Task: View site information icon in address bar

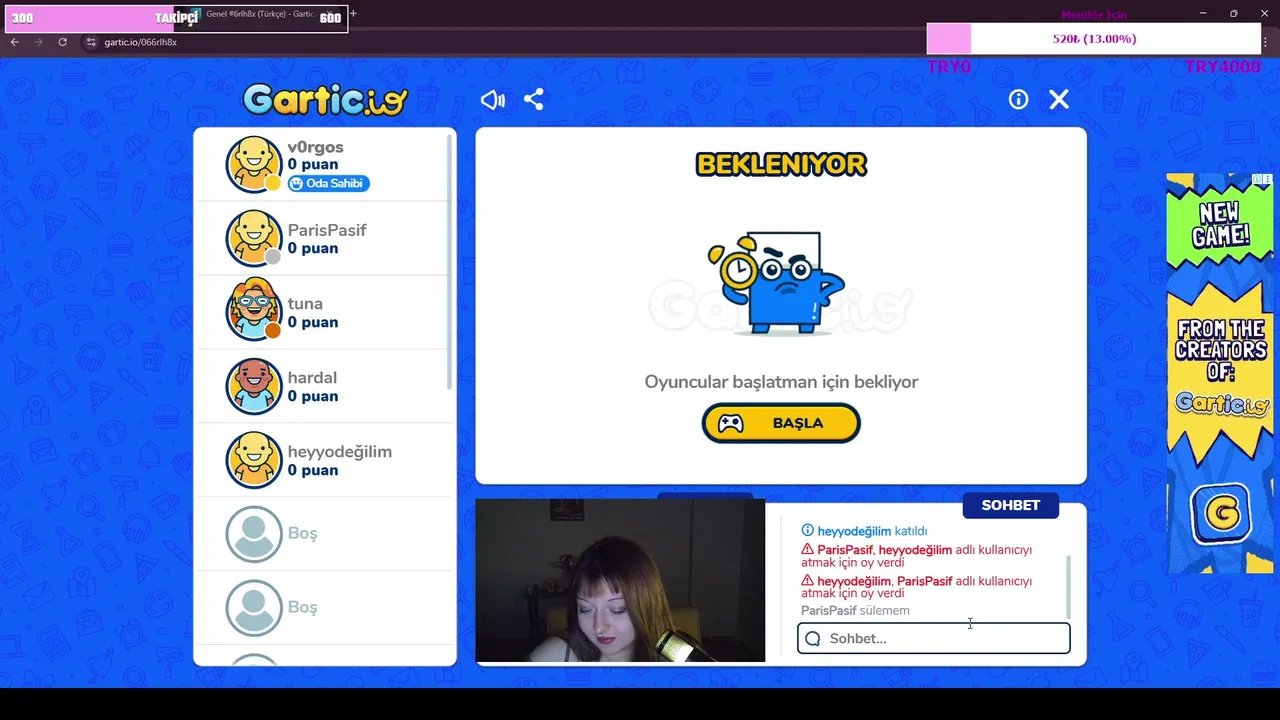Action: 91,42
